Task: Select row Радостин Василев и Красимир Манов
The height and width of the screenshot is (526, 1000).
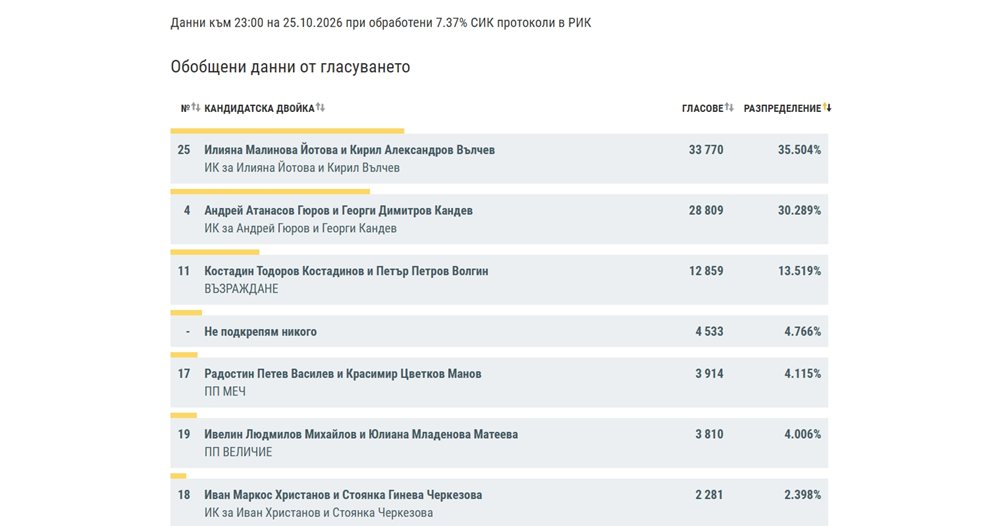Action: pos(499,383)
